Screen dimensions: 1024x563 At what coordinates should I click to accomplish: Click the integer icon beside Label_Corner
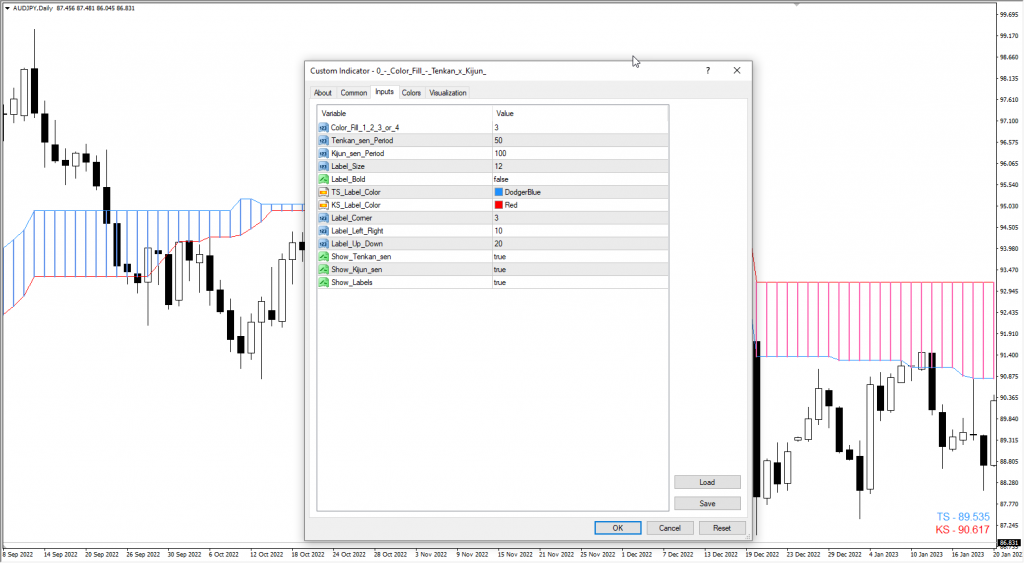(x=323, y=218)
